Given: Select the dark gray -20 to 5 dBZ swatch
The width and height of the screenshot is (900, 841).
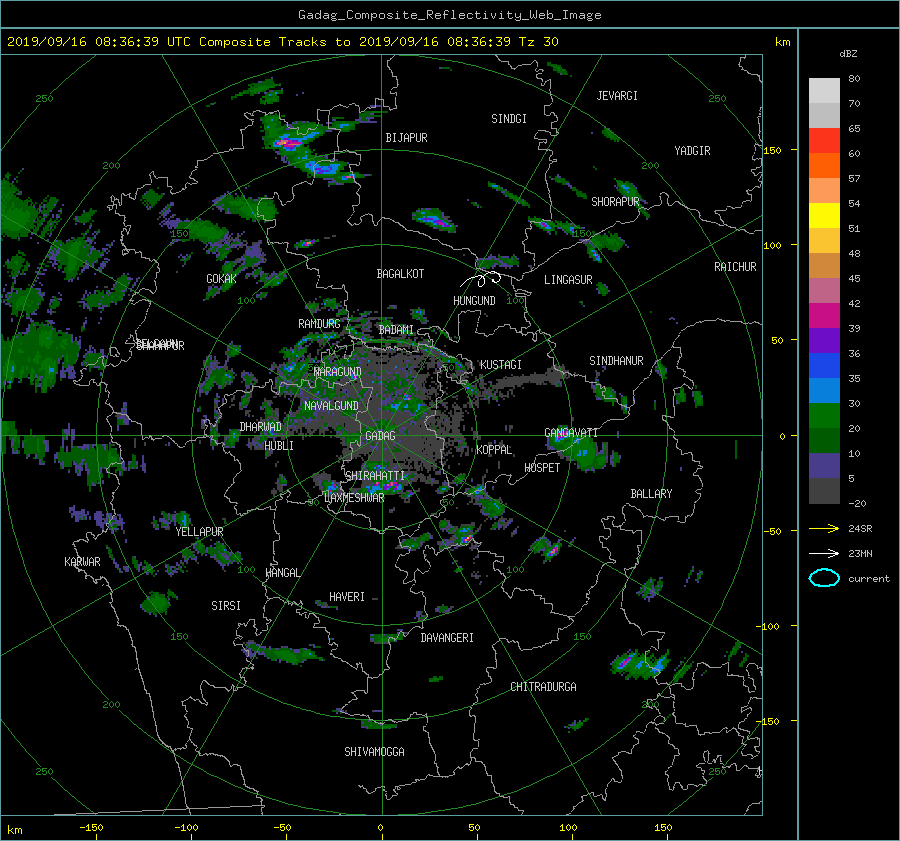Looking at the screenshot, I should (824, 491).
